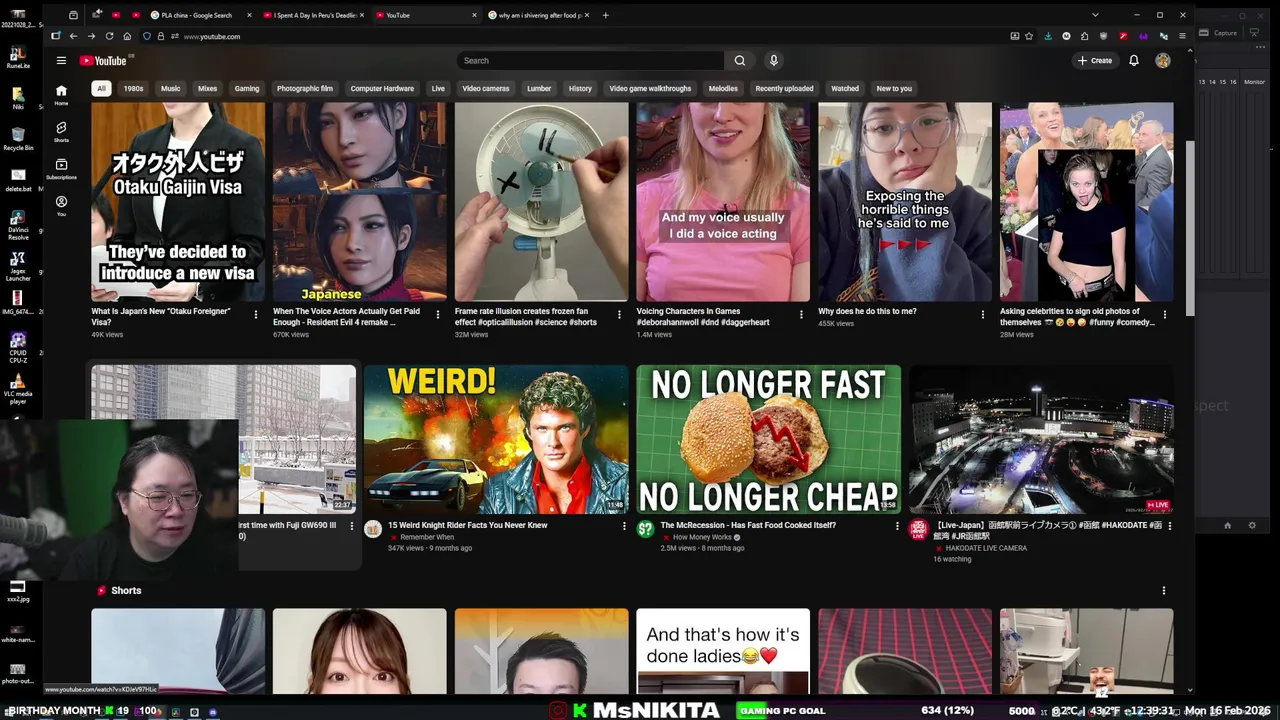Select the Music filter chip
The width and height of the screenshot is (1280, 720).
point(171,88)
